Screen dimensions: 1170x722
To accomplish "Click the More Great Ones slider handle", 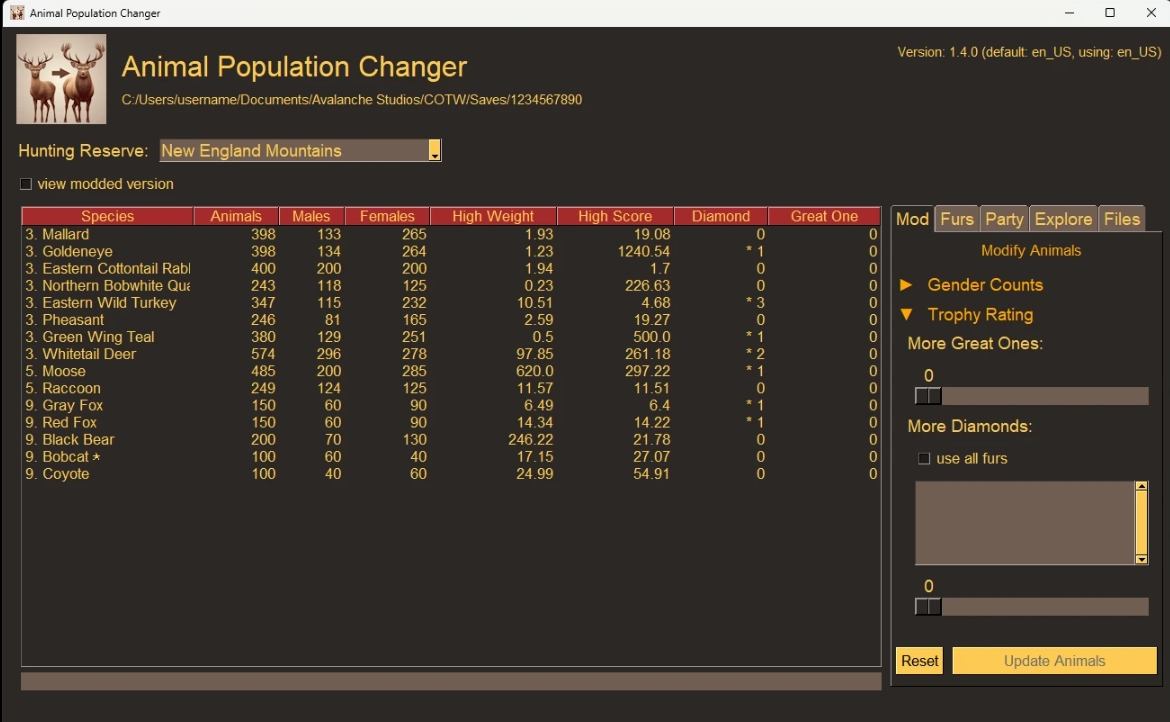I will (x=928, y=396).
